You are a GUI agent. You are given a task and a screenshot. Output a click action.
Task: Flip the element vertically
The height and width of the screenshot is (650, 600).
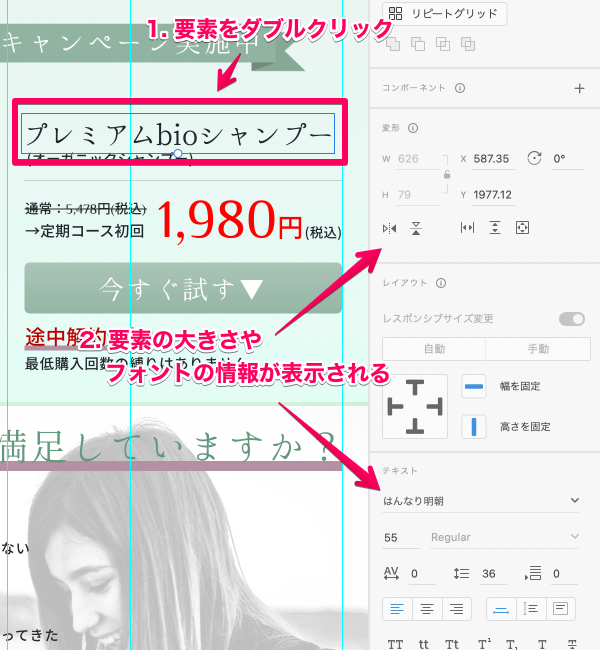tap(416, 229)
